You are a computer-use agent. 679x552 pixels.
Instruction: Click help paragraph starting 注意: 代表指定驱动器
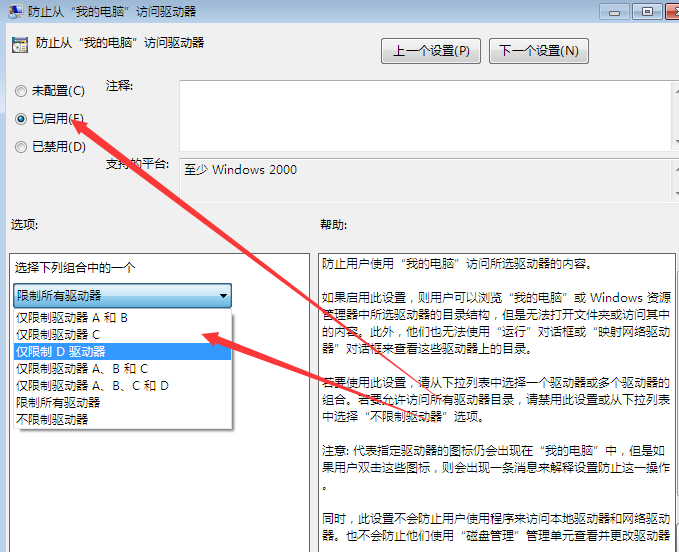coord(496,468)
